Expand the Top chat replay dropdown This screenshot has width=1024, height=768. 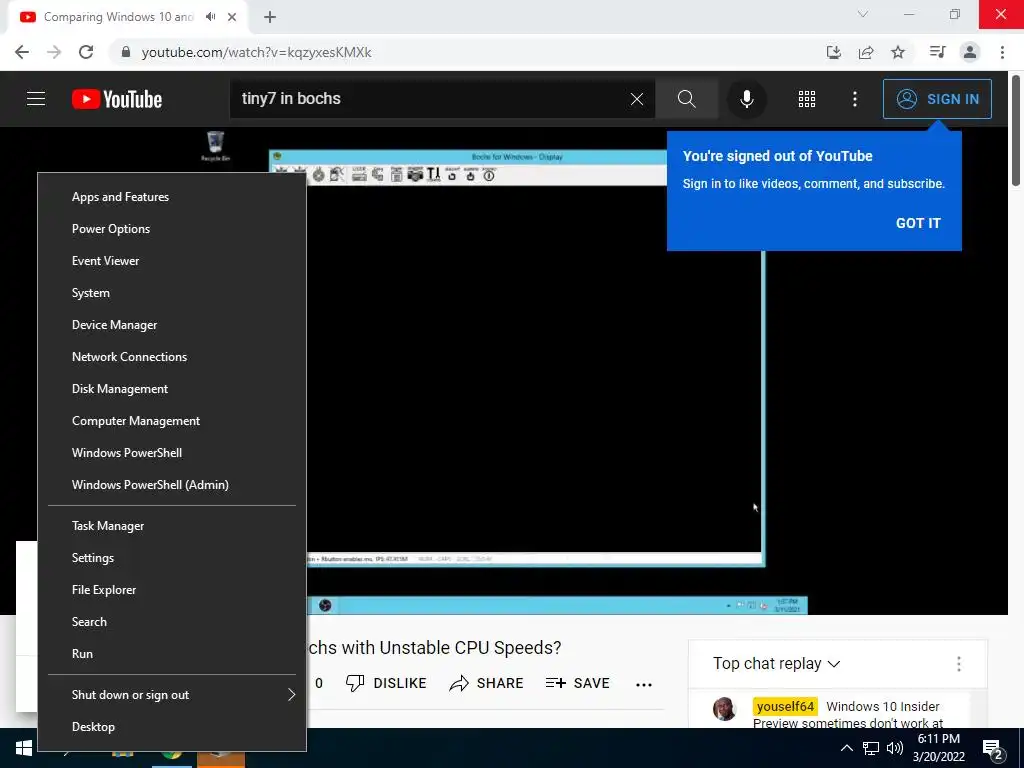pos(776,664)
